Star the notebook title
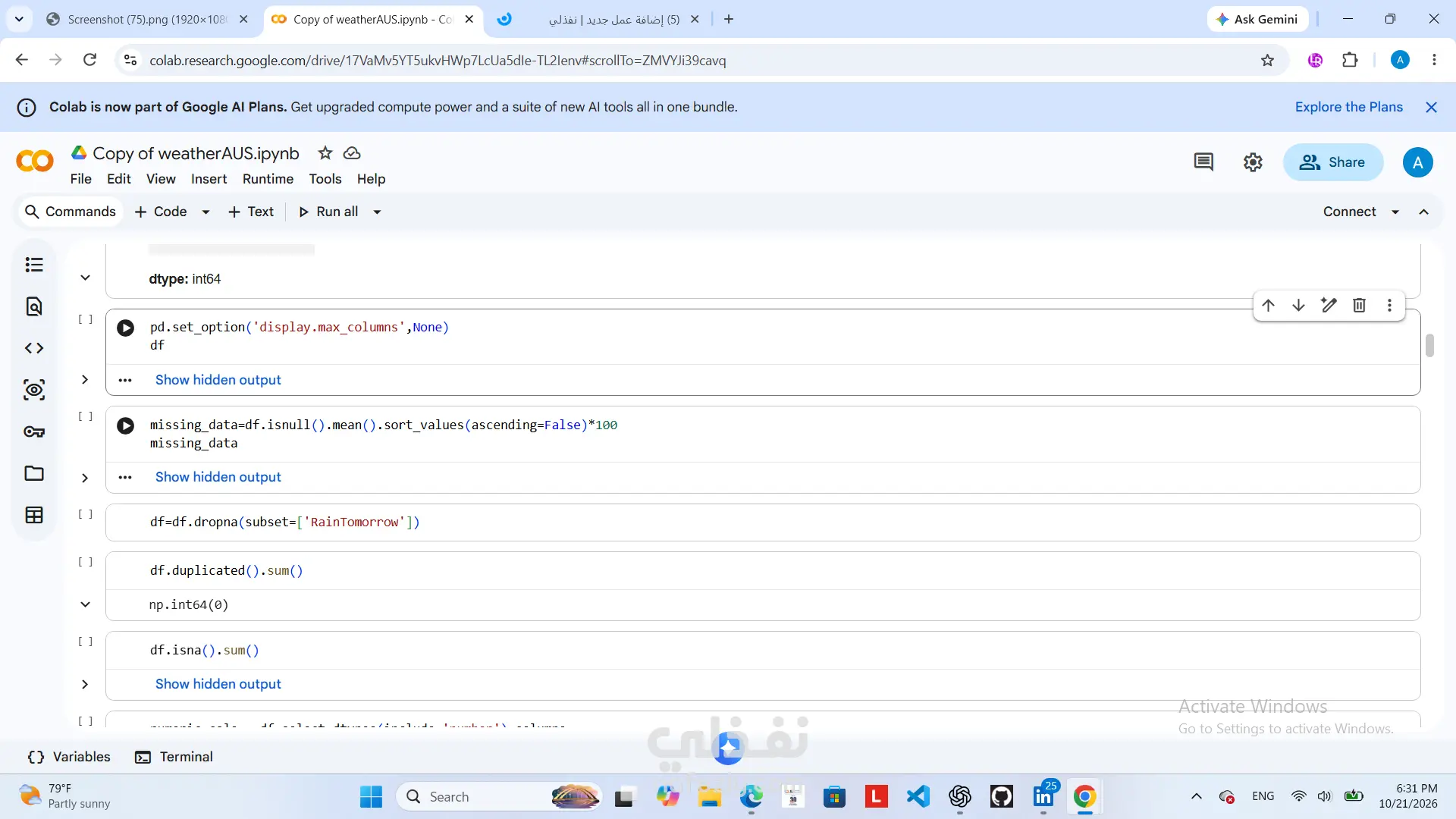The width and height of the screenshot is (1456, 819). pos(325,153)
